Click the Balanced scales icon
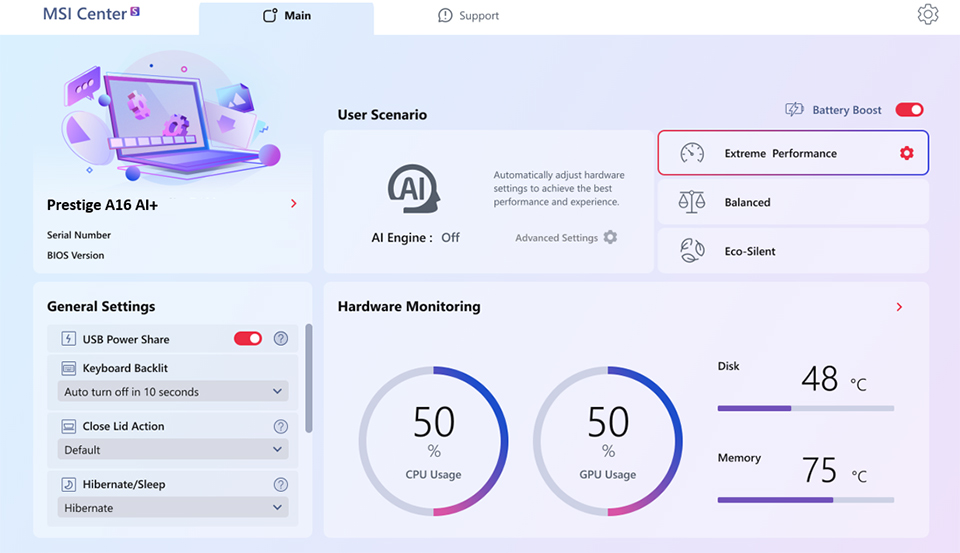This screenshot has height=553, width=960. tap(692, 202)
